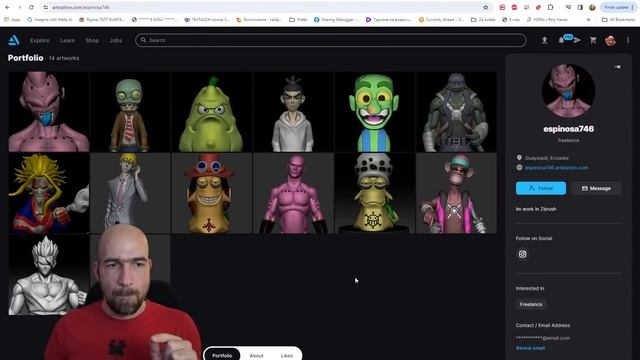
Task: Open the Imagine with Meta AI bookmark
Action: tap(49, 20)
